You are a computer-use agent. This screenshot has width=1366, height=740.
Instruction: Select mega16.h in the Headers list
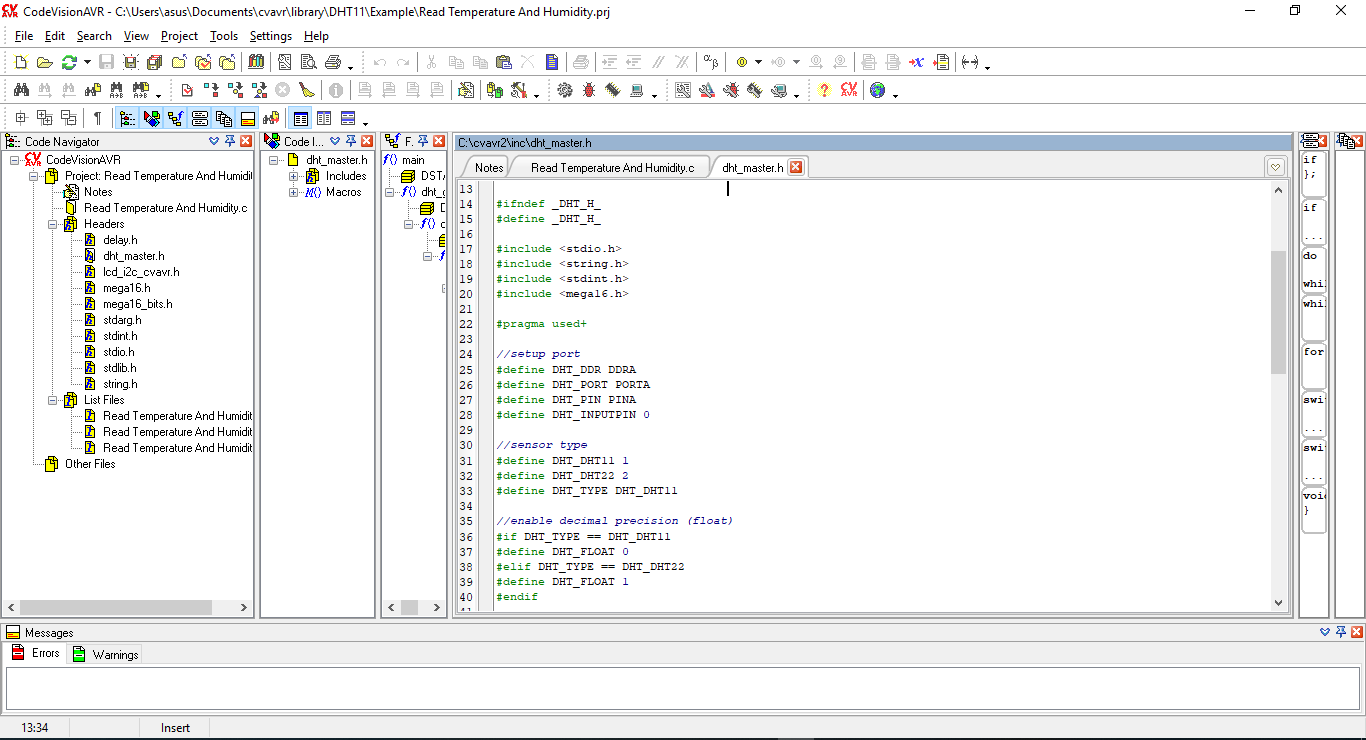pos(126,288)
